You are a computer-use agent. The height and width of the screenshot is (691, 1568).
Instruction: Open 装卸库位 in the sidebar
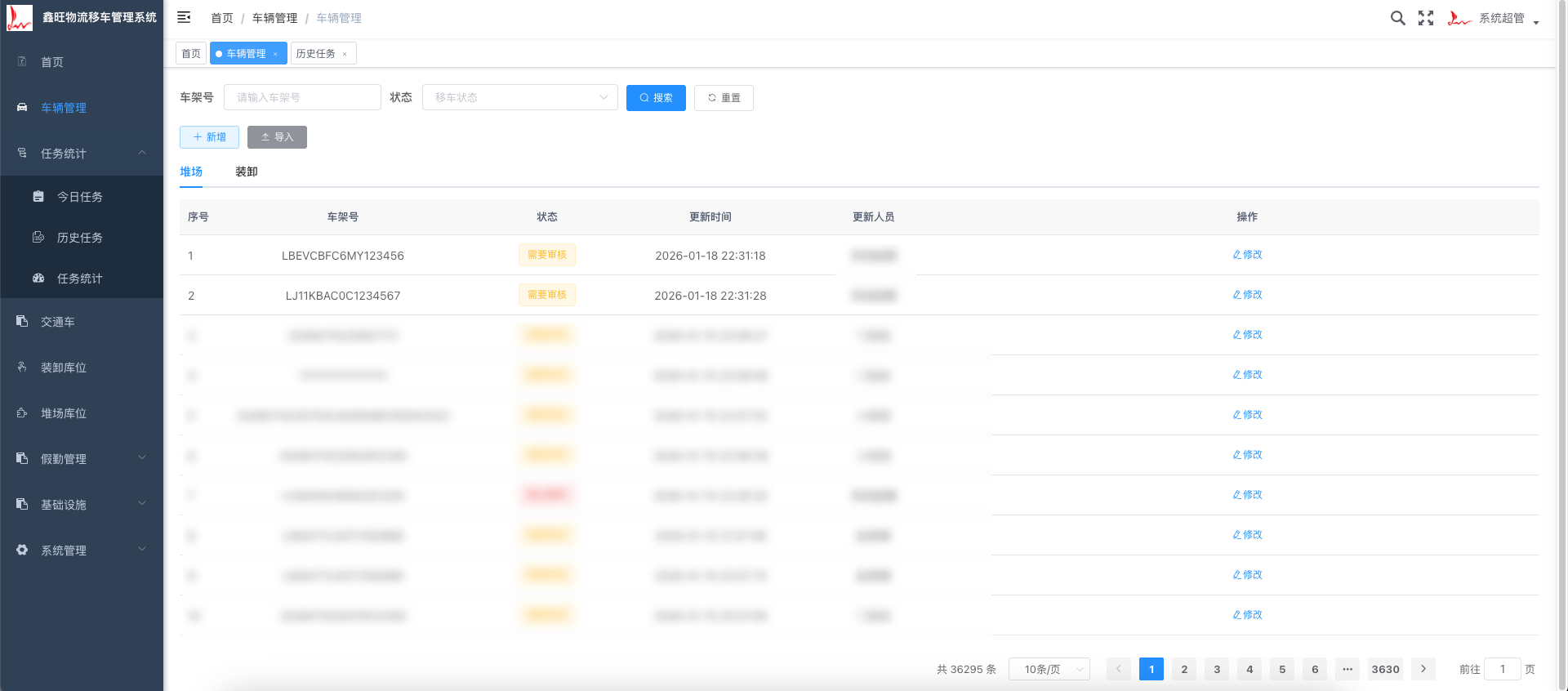click(82, 368)
